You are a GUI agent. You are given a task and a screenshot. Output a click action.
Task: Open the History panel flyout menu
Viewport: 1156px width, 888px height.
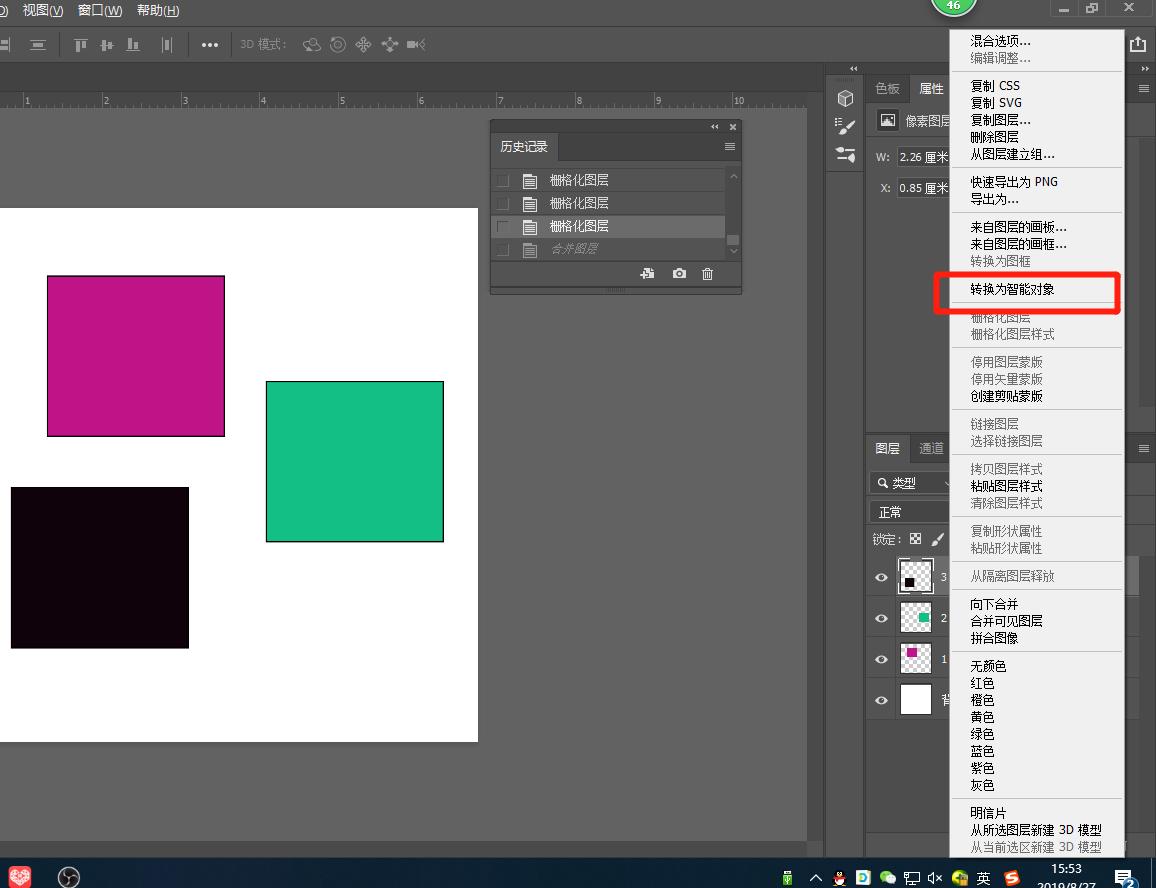pyautogui.click(x=730, y=147)
